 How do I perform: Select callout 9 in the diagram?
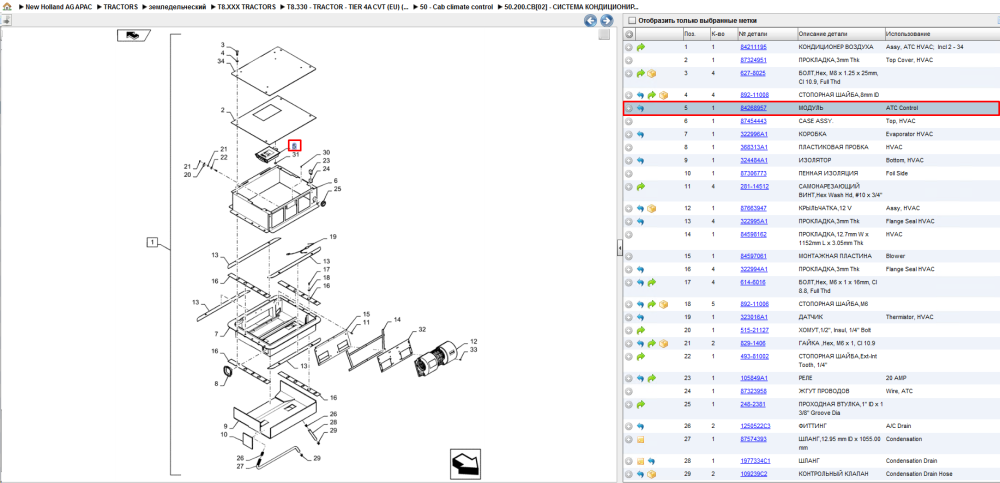click(x=225, y=426)
